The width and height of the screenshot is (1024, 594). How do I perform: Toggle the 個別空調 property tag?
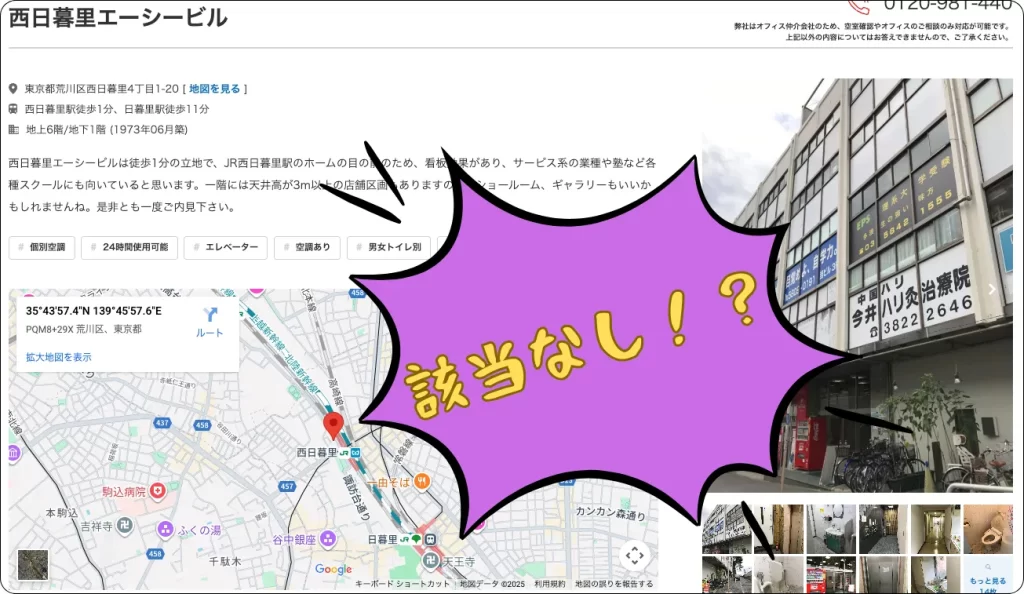coord(42,247)
